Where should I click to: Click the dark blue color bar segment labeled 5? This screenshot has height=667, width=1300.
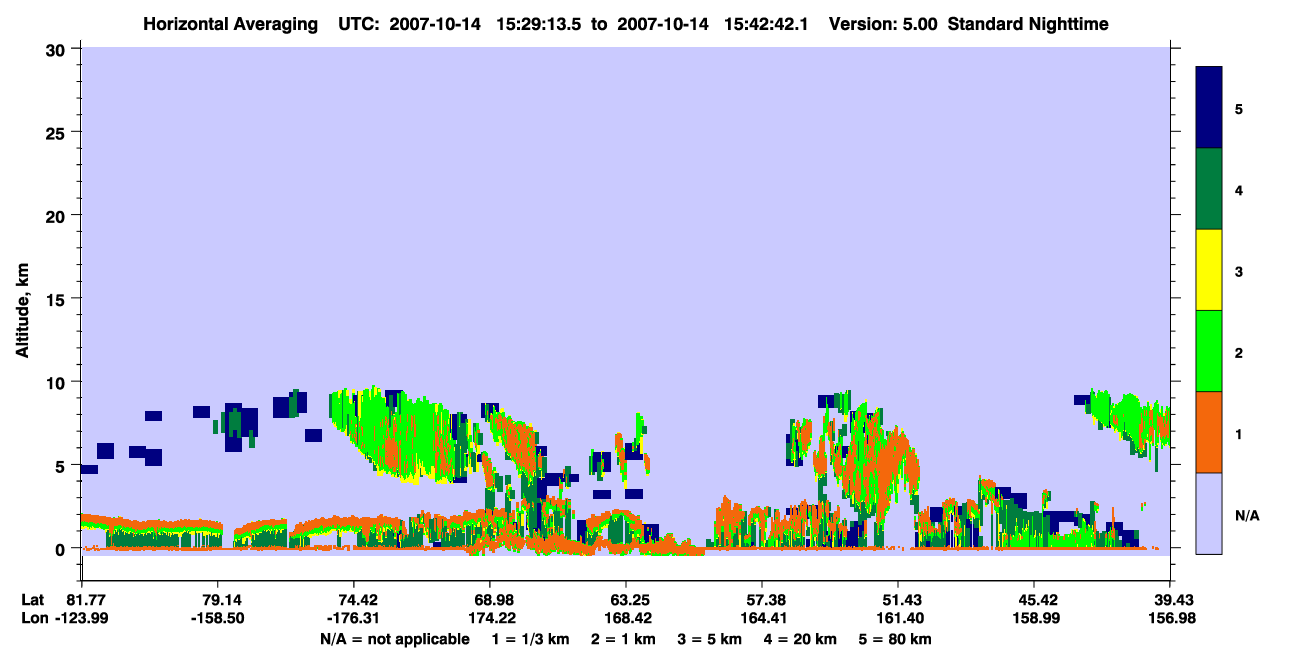(x=1209, y=108)
